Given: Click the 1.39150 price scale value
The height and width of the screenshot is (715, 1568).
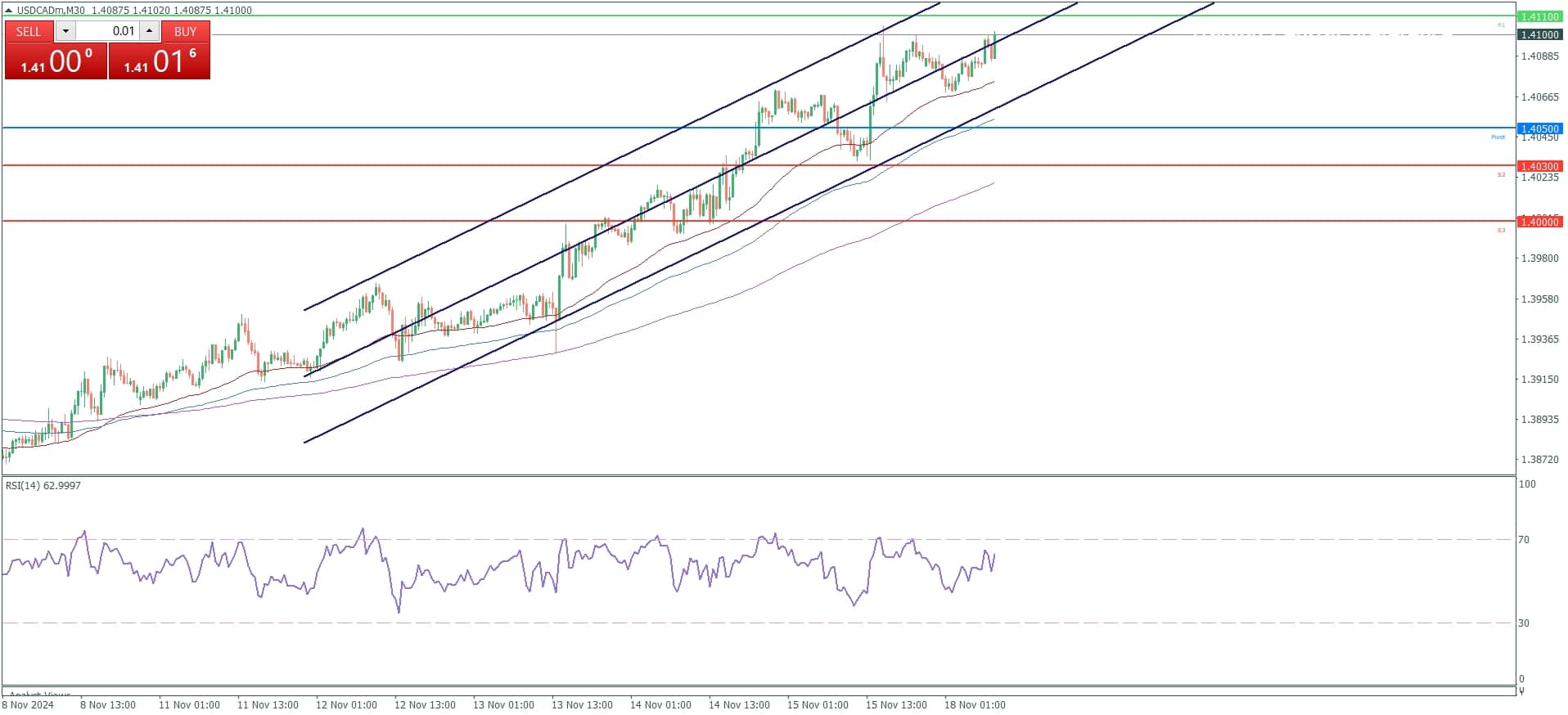Looking at the screenshot, I should [1539, 379].
